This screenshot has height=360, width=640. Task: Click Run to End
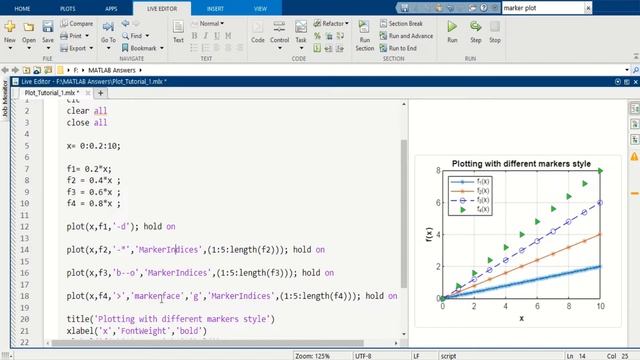click(398, 48)
